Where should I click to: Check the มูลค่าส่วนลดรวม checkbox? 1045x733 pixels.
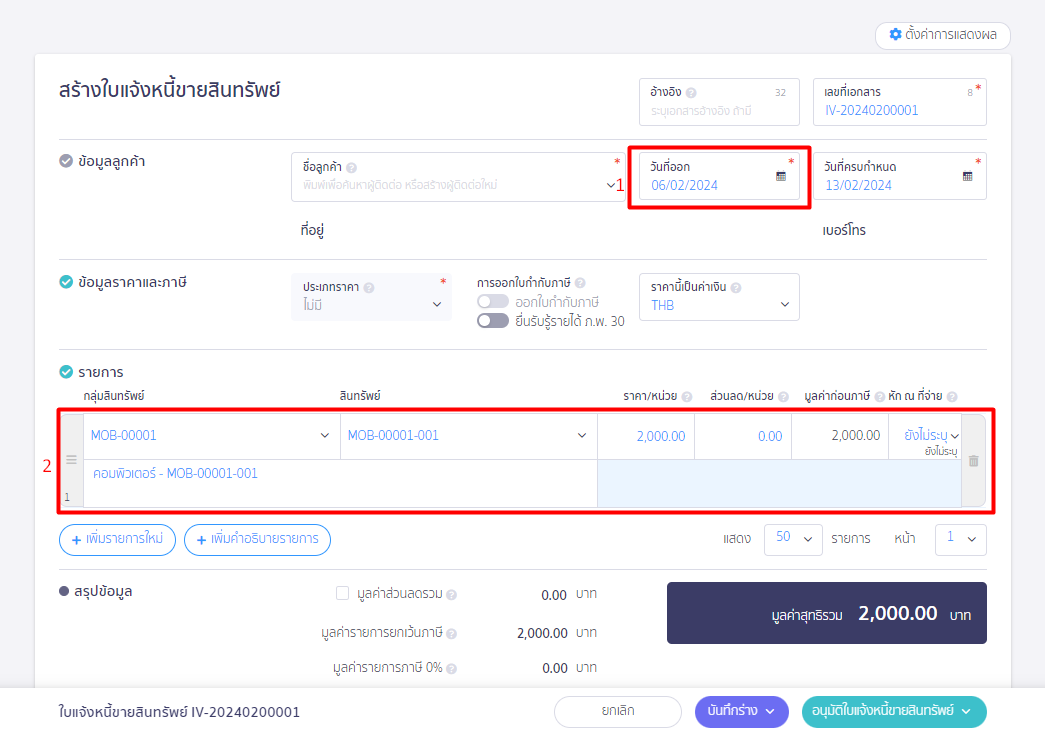click(x=343, y=593)
